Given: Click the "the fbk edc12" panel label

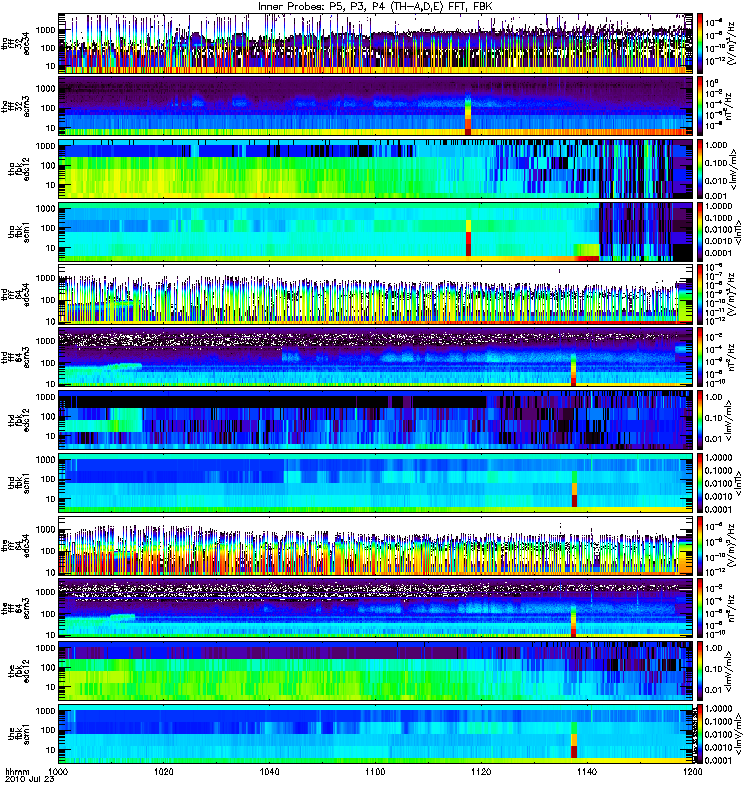Looking at the screenshot, I should point(19,671).
